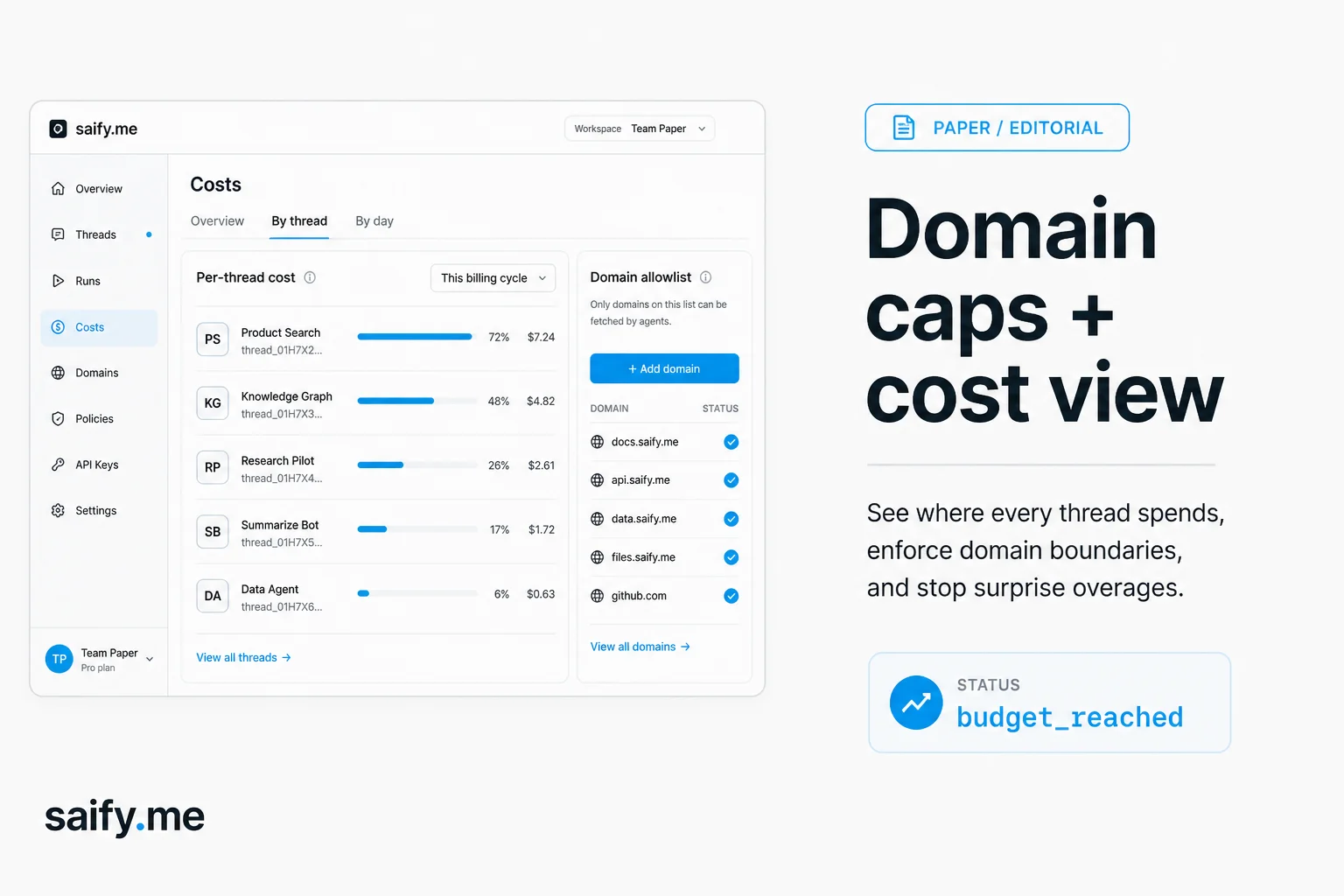
Task: Click the globe icon next to files.saify.me
Action: pyautogui.click(x=598, y=557)
